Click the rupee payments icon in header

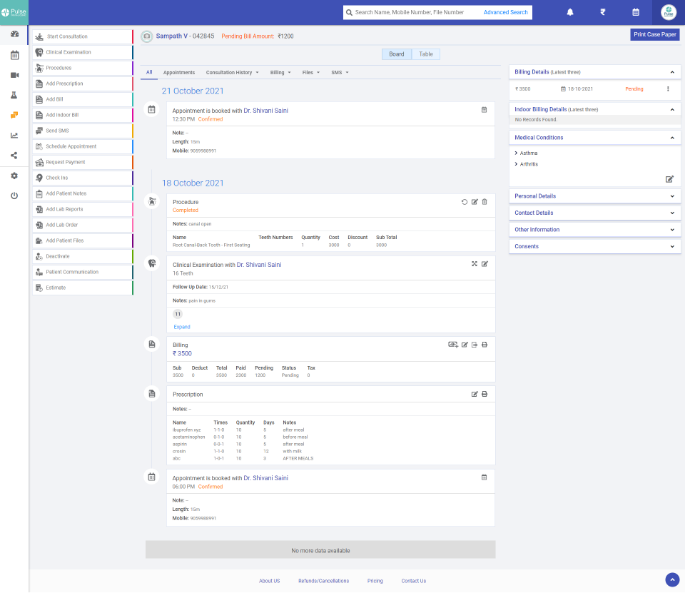(x=602, y=13)
